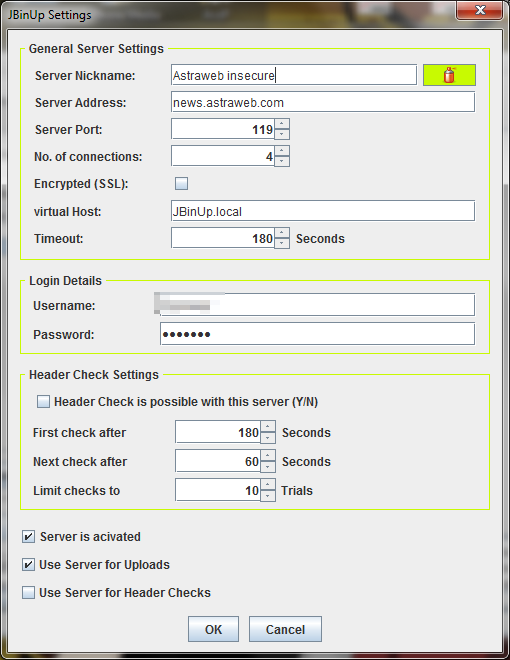The image size is (510, 660).
Task: Decrease Next check after seconds
Action: [x=268, y=467]
